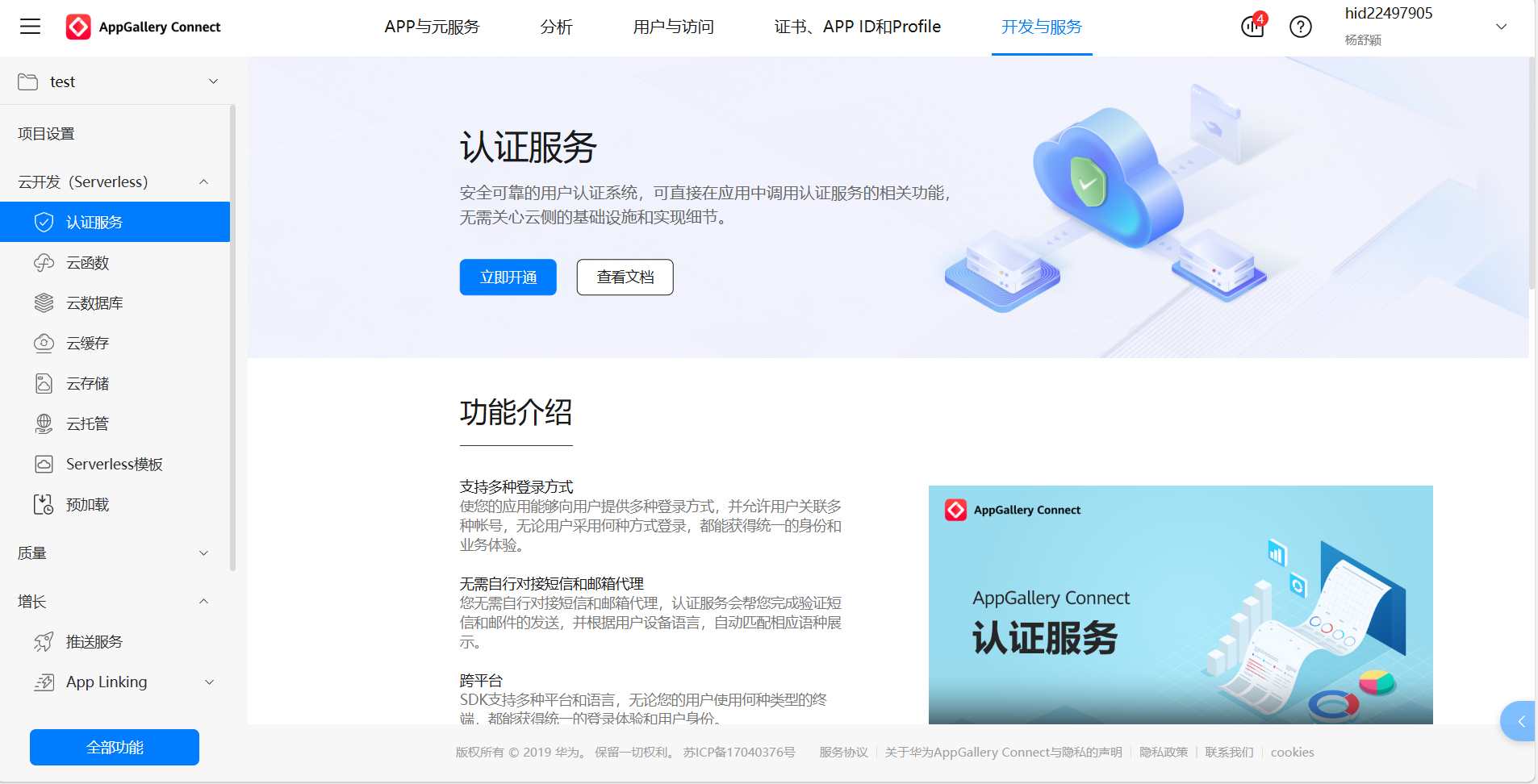This screenshot has width=1538, height=784.
Task: Click the 立即开通 button
Action: 508,277
